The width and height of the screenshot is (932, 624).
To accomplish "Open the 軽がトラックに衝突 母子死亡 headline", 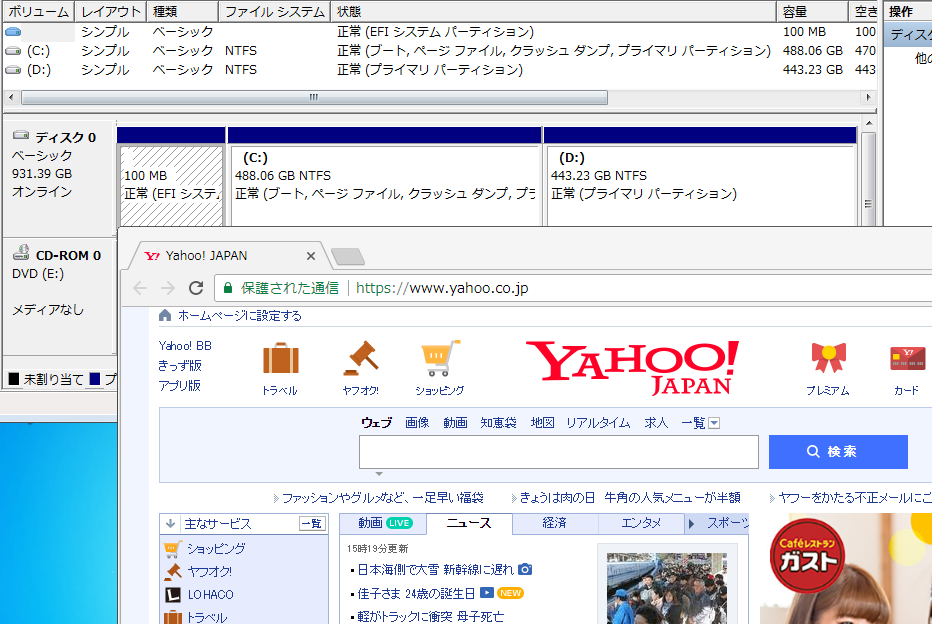I will 430,616.
